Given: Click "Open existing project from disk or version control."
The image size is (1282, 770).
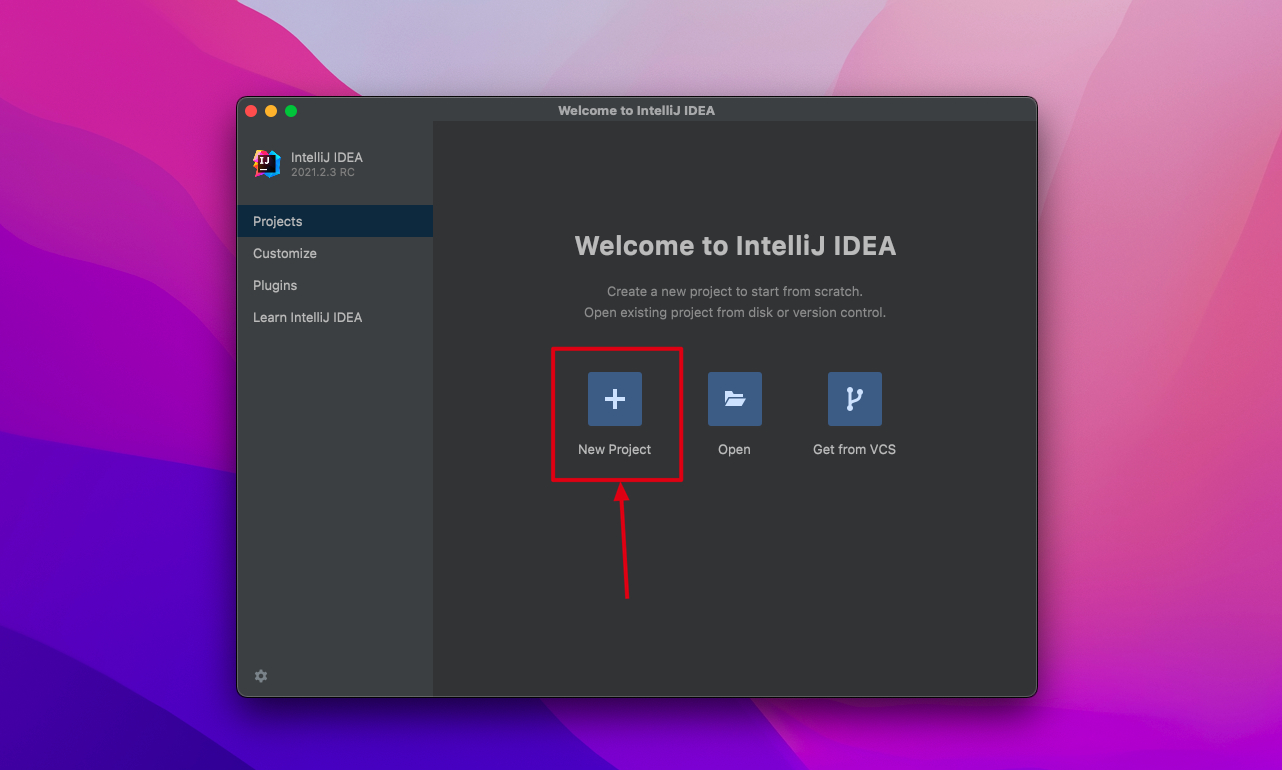Looking at the screenshot, I should [x=735, y=313].
